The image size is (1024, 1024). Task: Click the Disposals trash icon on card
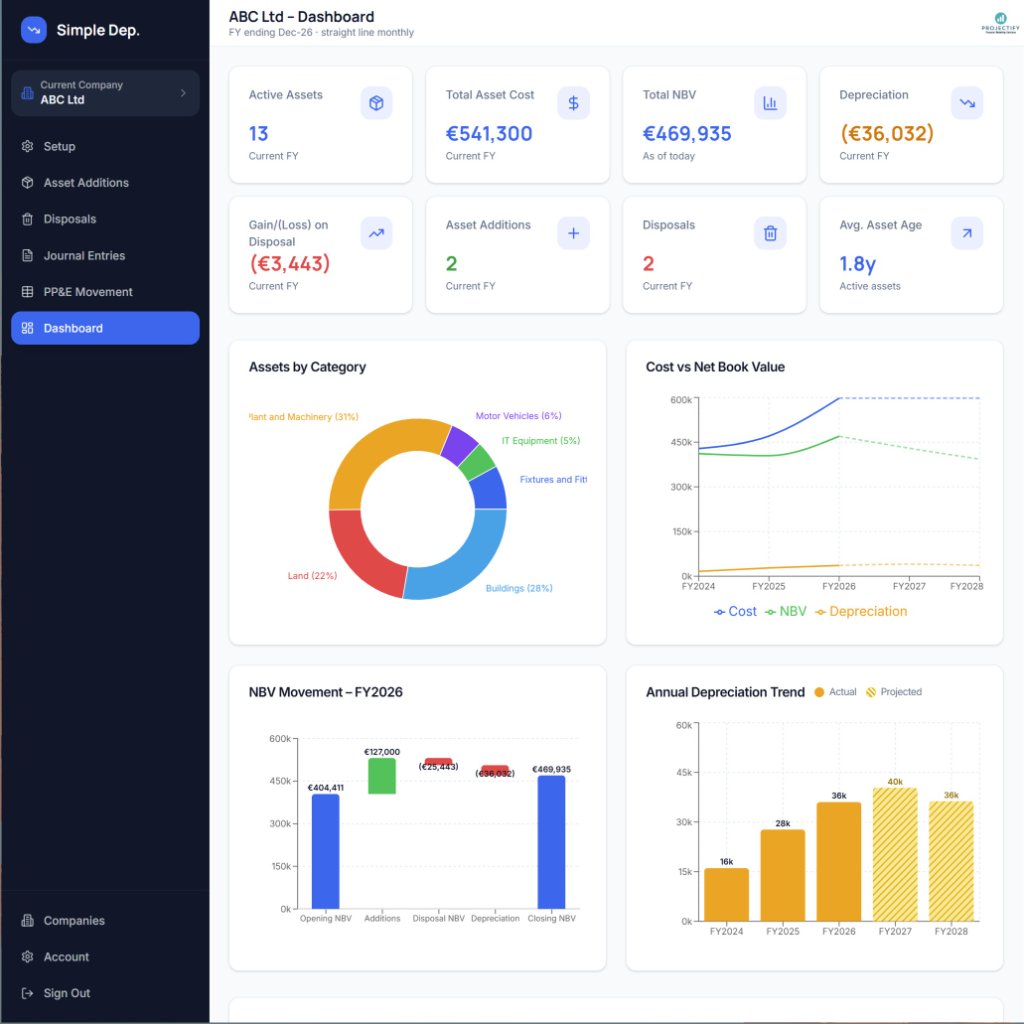coord(770,233)
